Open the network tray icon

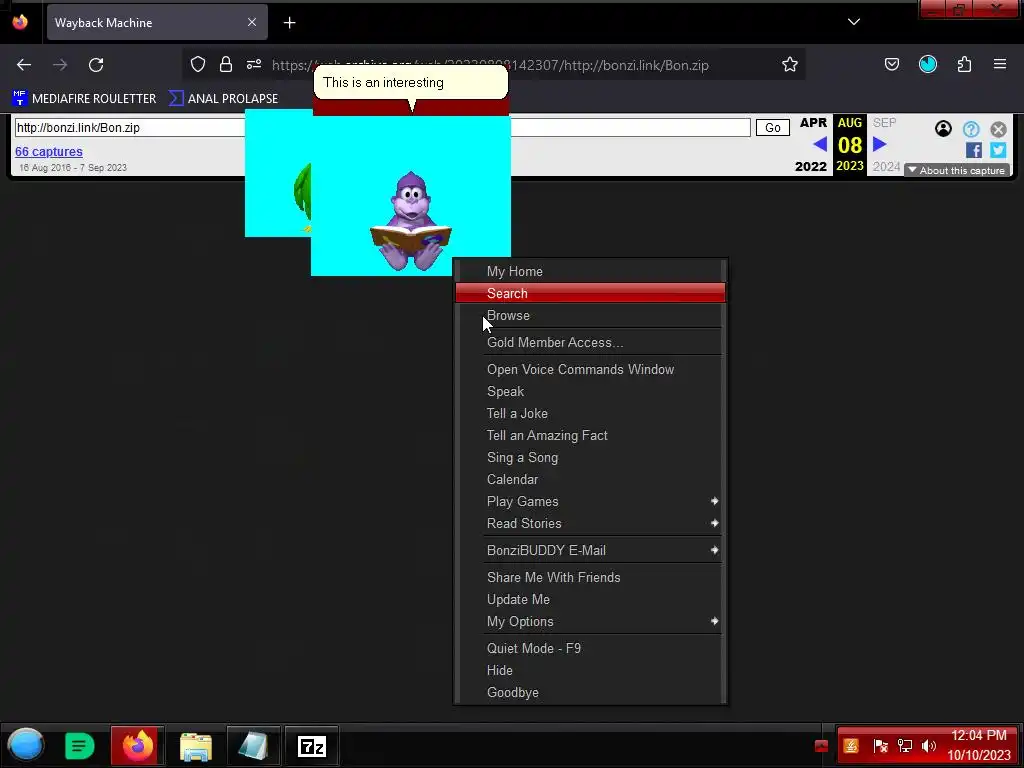905,746
